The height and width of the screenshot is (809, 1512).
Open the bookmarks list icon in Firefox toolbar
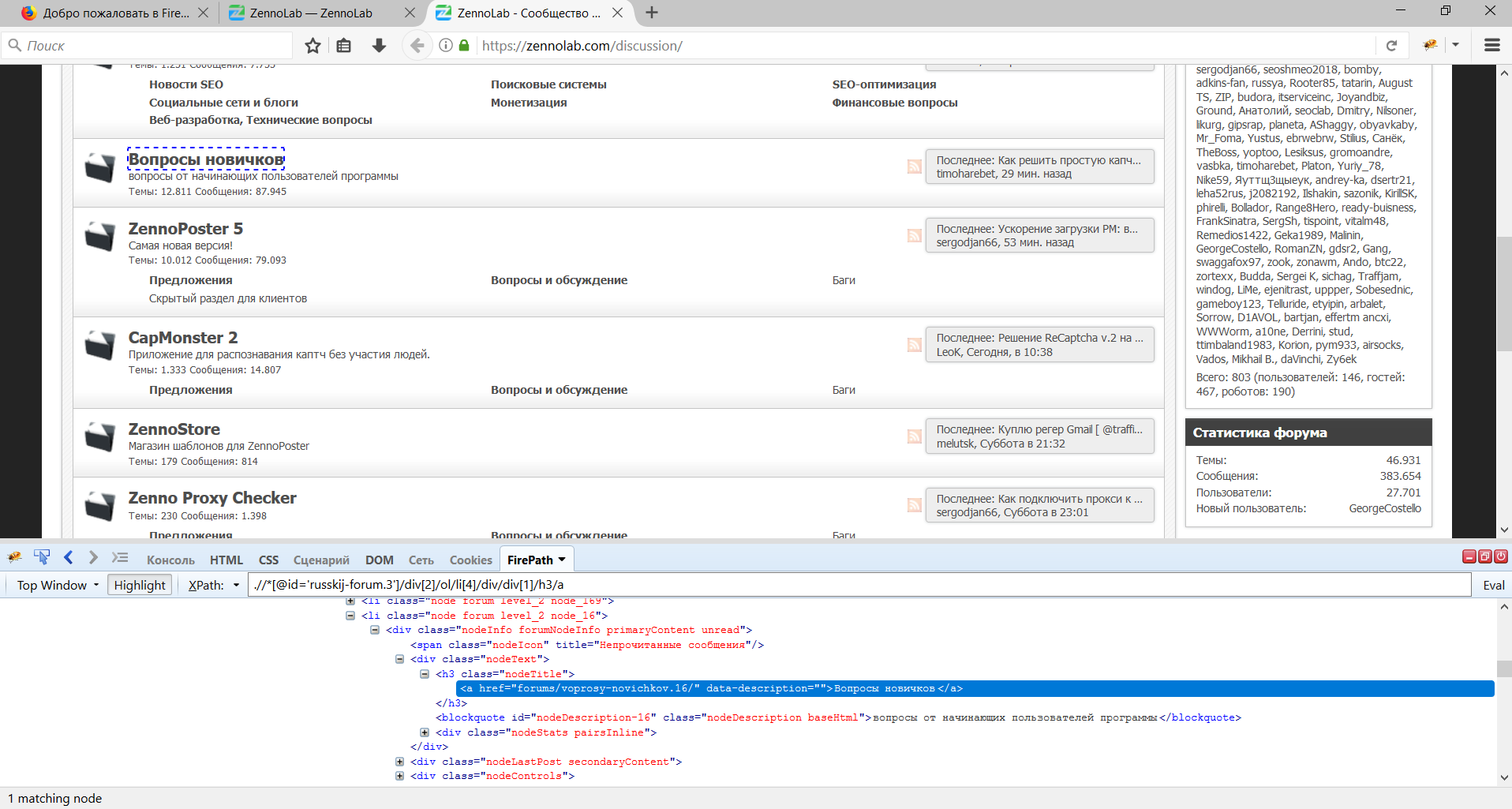344,46
